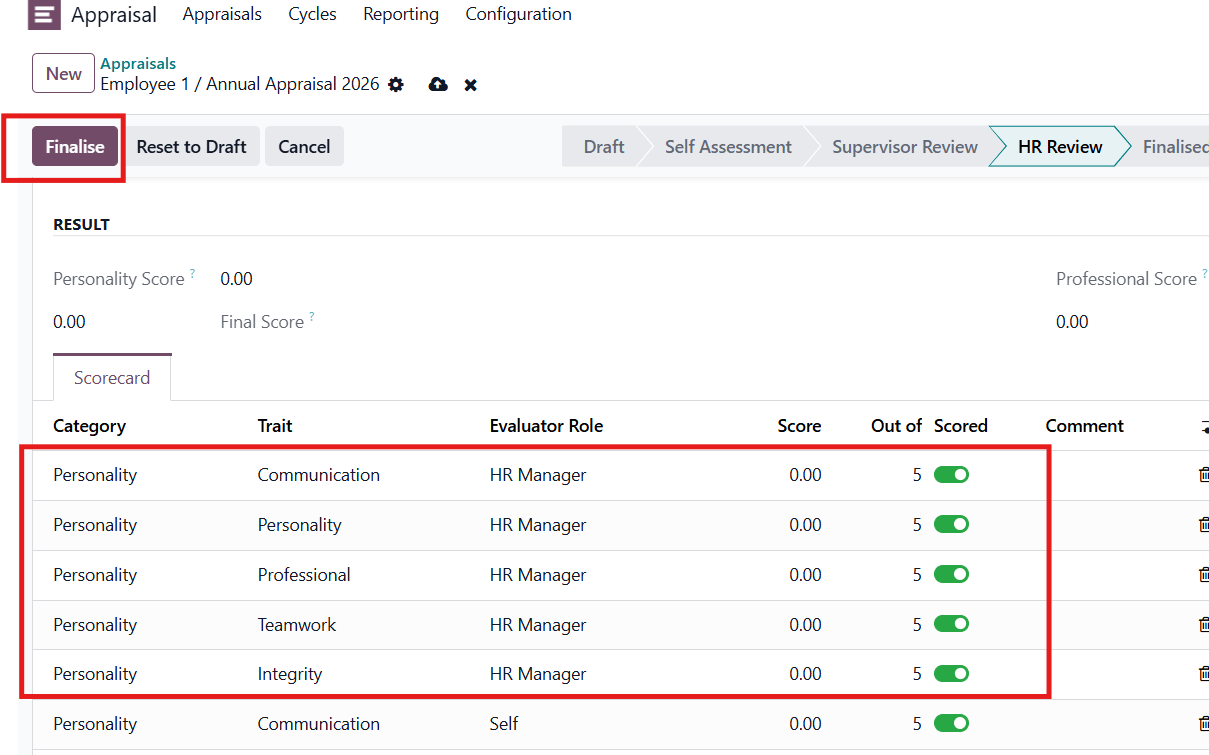Edit score of Integrity HR Manager row
This screenshot has width=1209, height=755.
click(x=805, y=674)
